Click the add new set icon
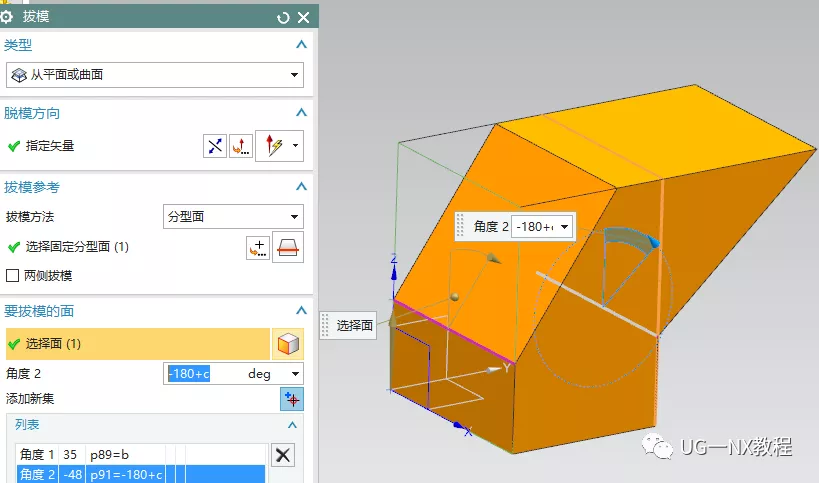Screen dimensions: 819x483 pyautogui.click(x=291, y=399)
